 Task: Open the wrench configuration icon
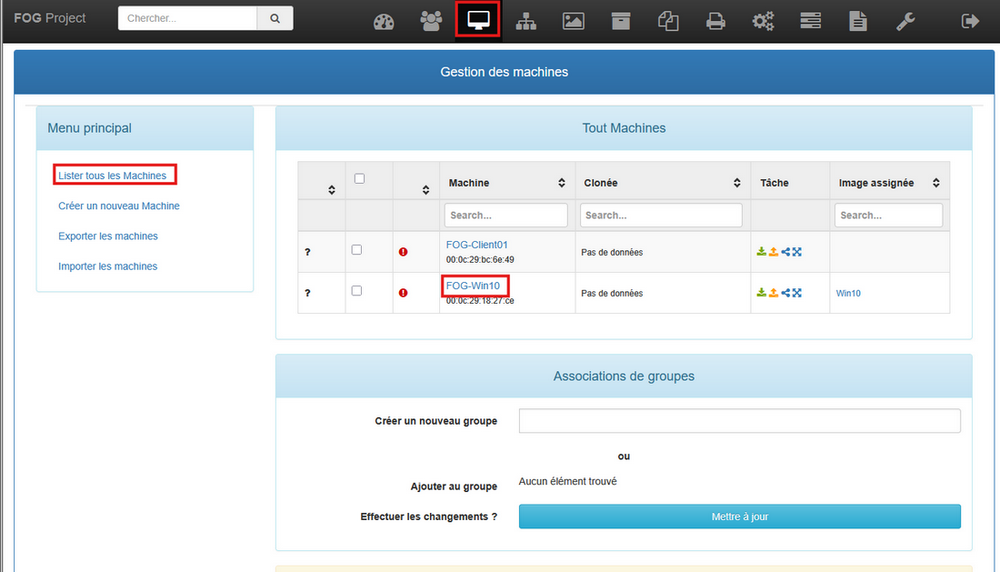point(906,21)
